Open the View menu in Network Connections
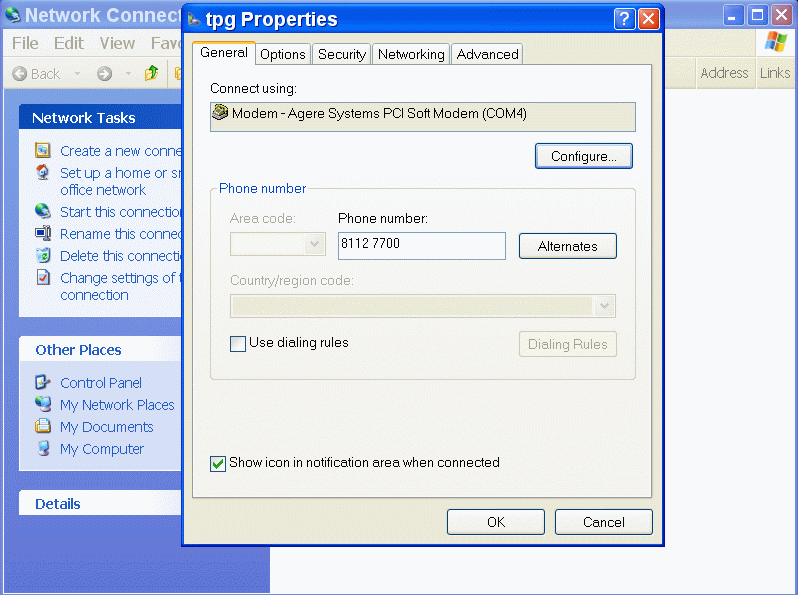This screenshot has width=798, height=595. point(117,43)
